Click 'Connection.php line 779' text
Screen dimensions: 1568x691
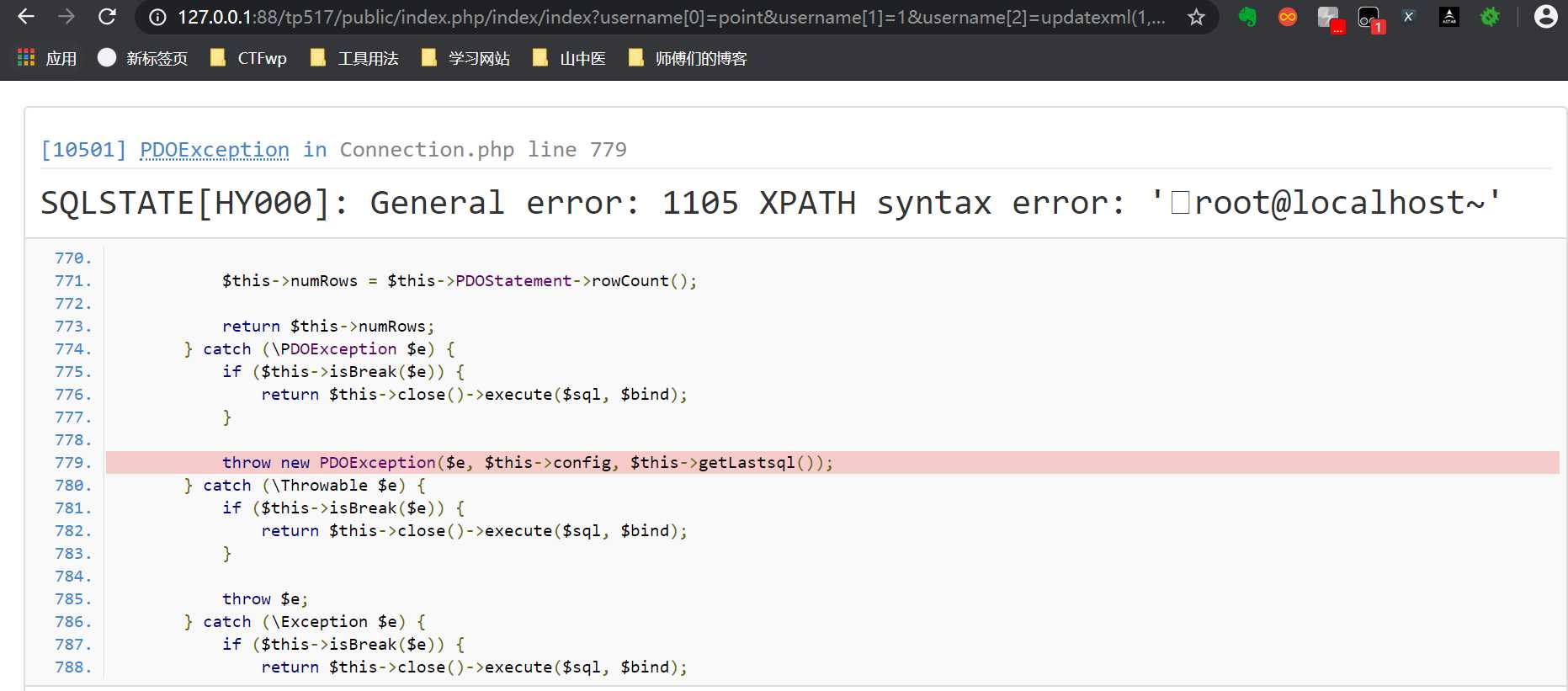coord(483,150)
